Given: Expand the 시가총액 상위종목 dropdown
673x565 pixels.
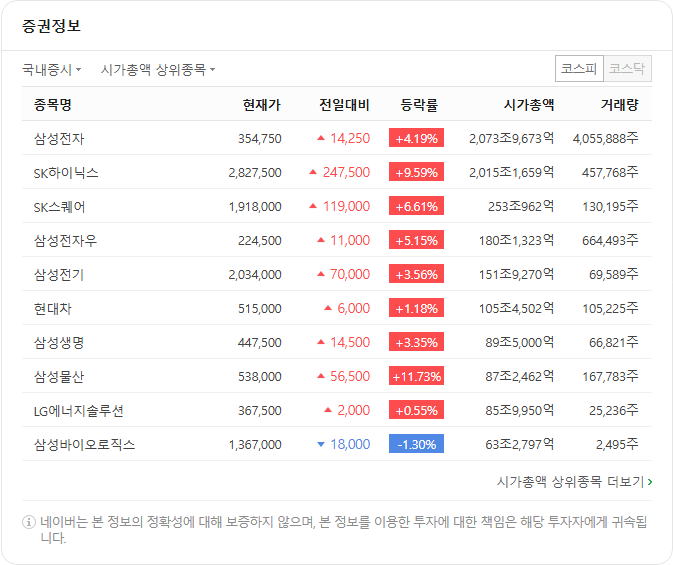Looking at the screenshot, I should [x=158, y=69].
